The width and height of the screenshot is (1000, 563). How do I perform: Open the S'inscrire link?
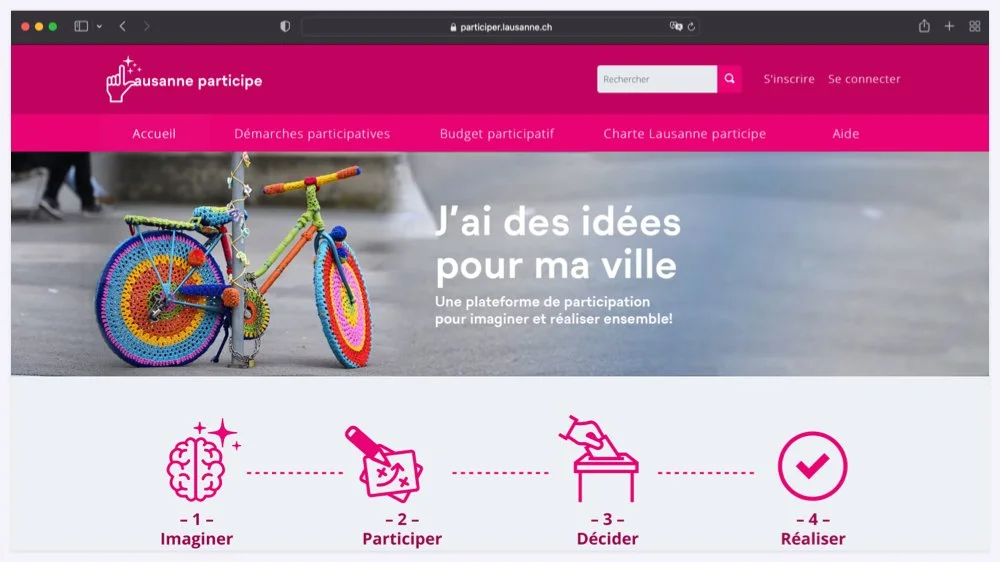789,79
